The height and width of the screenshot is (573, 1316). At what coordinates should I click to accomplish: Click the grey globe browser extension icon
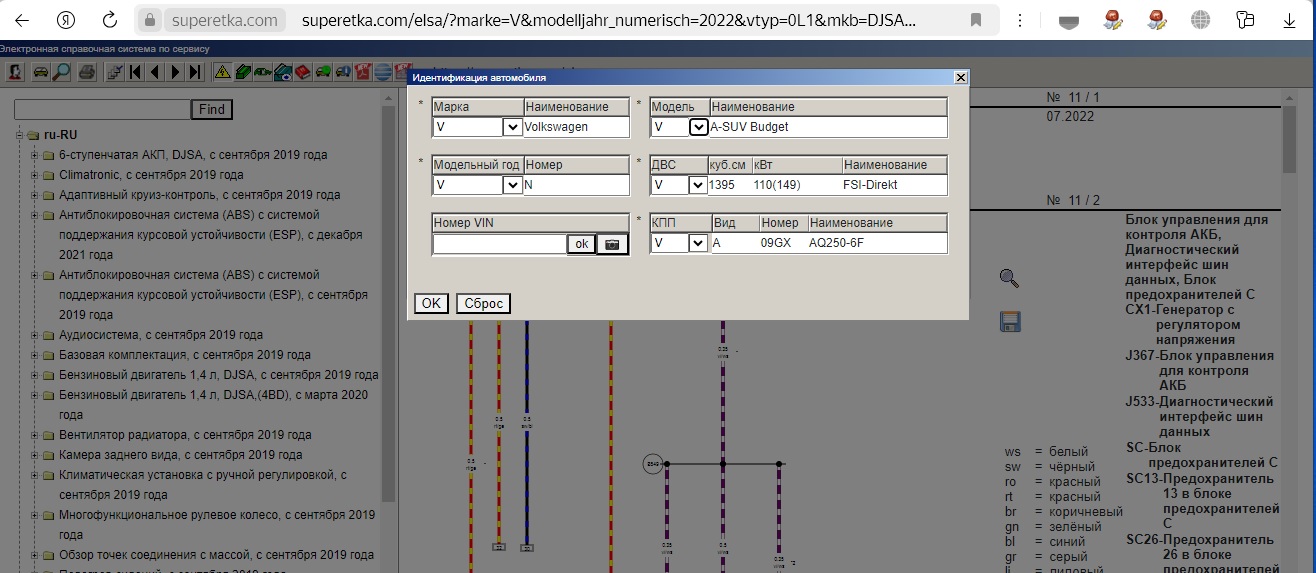(x=1201, y=20)
